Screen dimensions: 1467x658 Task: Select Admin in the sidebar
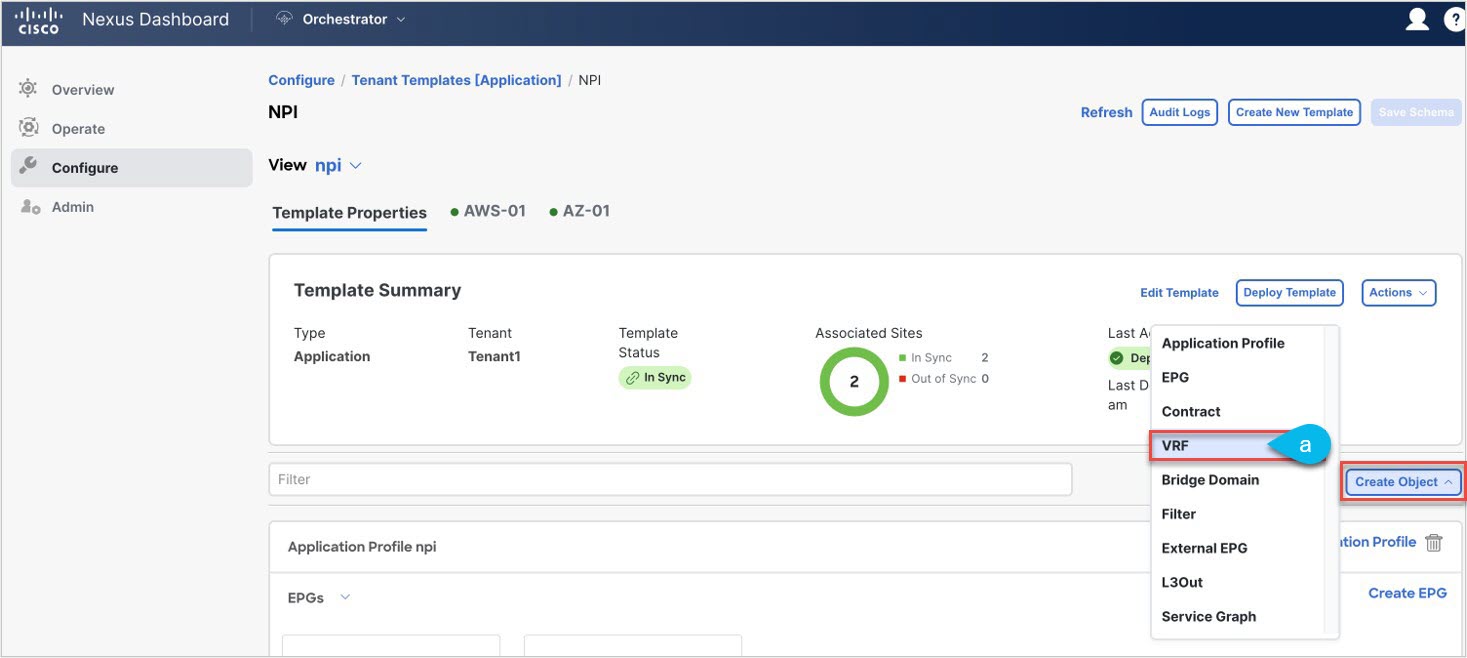[72, 207]
